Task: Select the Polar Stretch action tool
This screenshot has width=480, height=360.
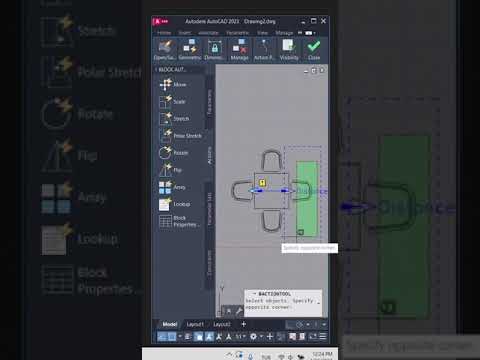Action: coord(180,136)
